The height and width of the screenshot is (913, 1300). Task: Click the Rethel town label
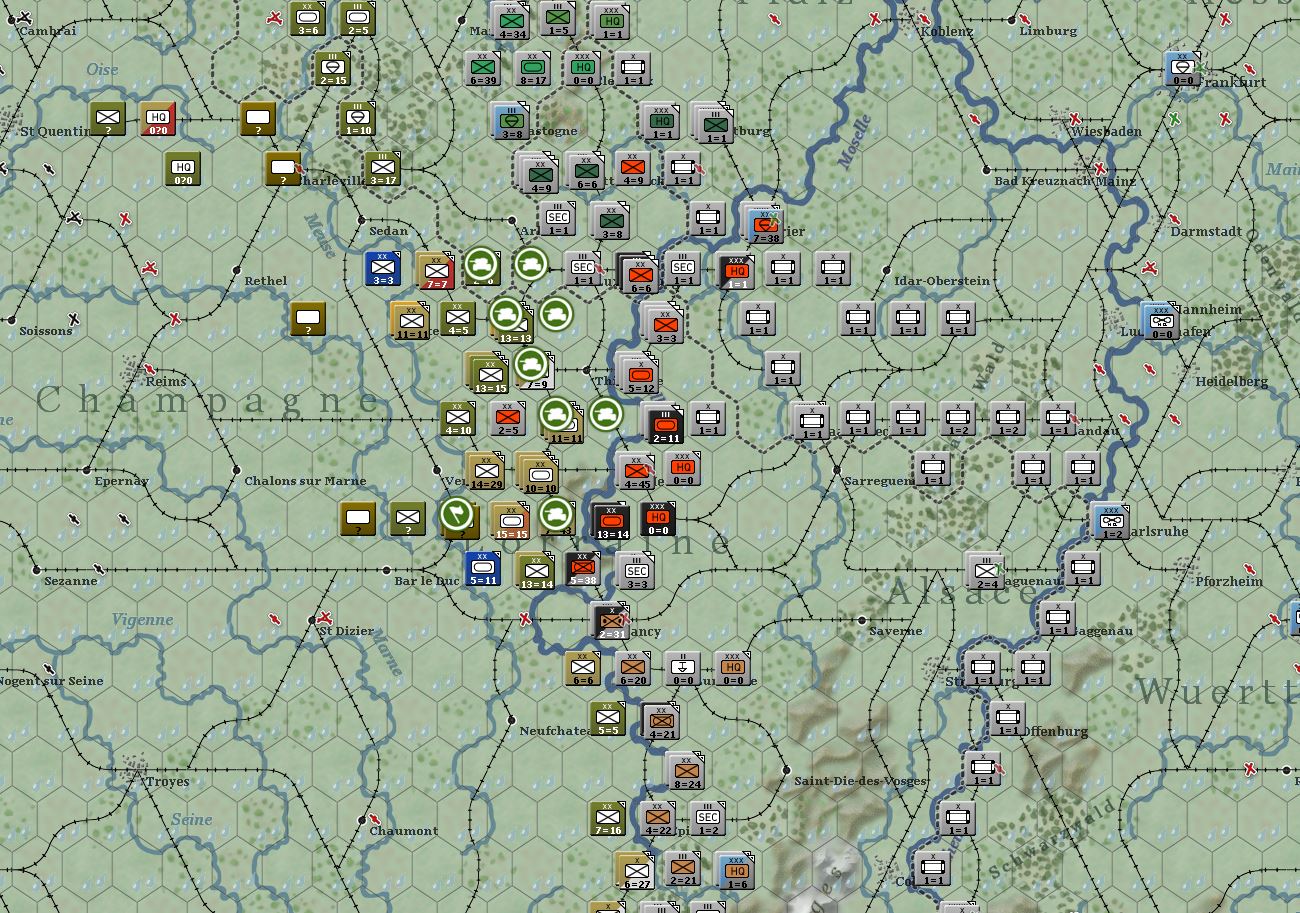[x=265, y=281]
